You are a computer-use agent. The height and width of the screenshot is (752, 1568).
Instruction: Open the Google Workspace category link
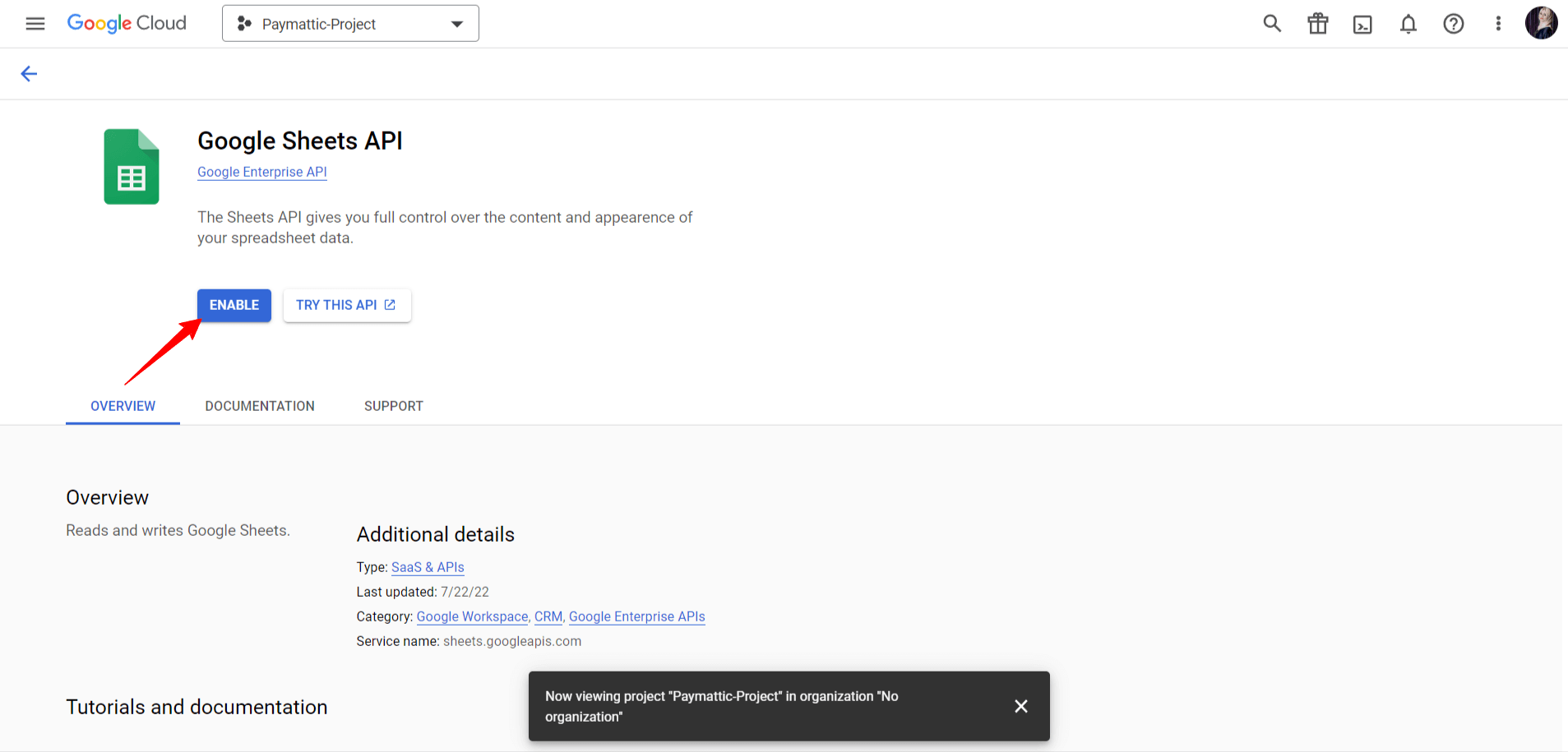pyautogui.click(x=473, y=616)
